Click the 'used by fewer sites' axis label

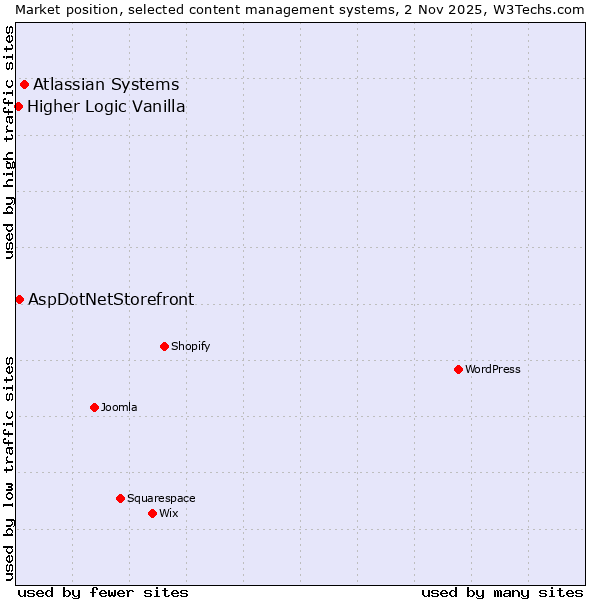tap(103, 592)
